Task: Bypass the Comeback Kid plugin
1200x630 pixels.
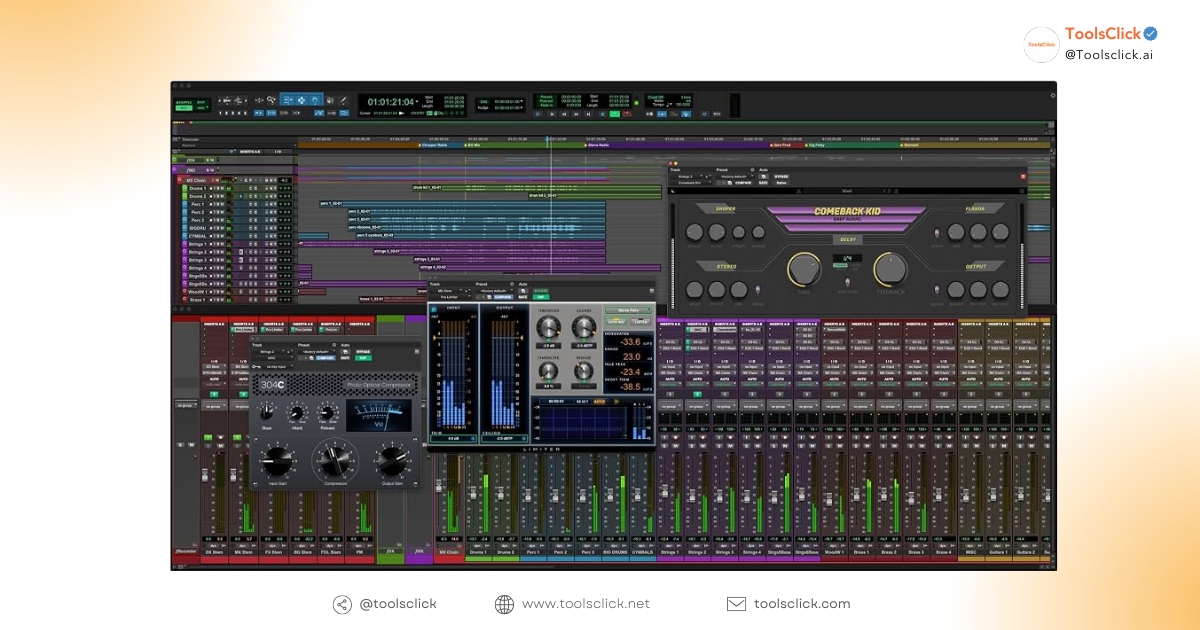Action: (781, 177)
